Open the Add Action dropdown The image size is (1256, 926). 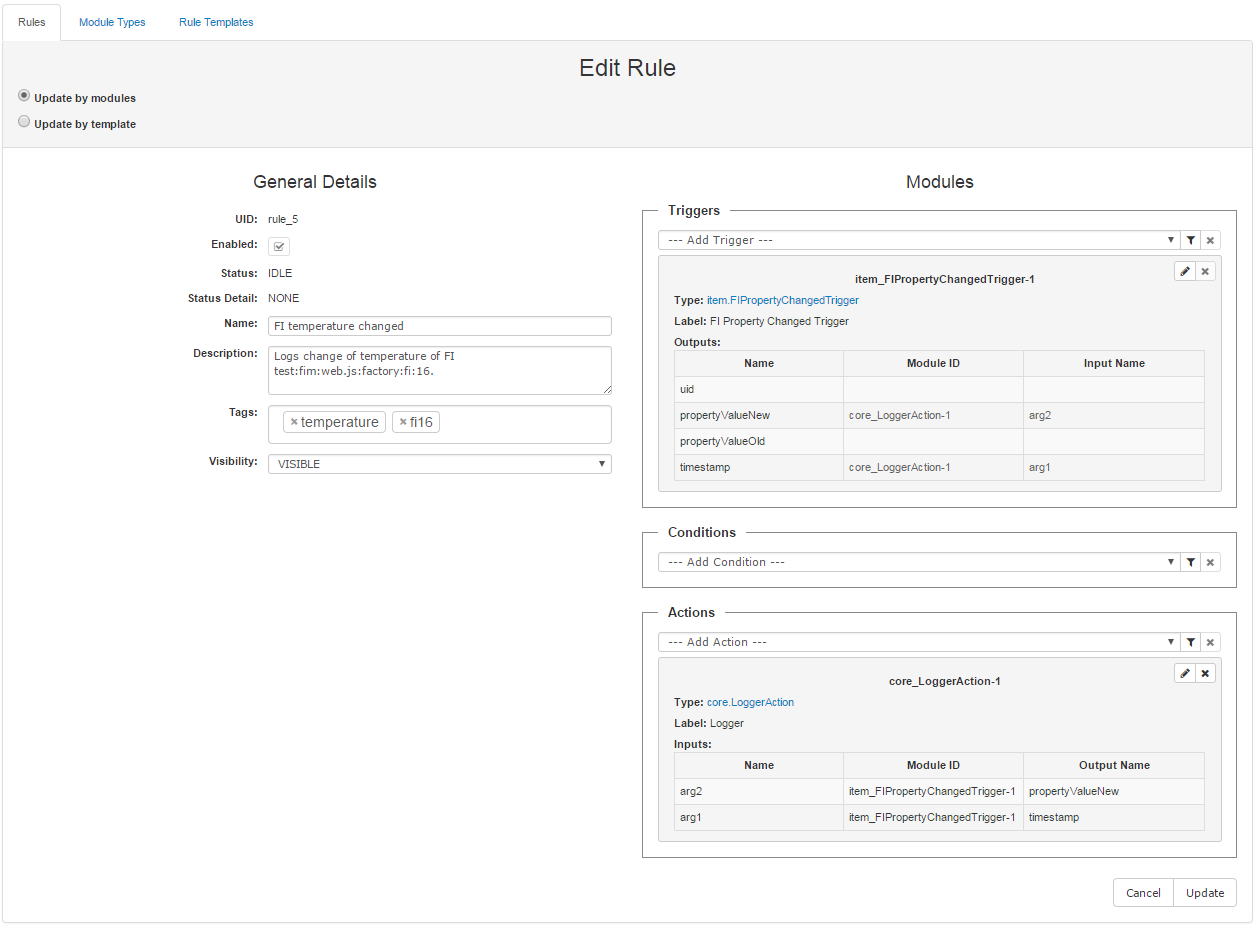click(918, 642)
